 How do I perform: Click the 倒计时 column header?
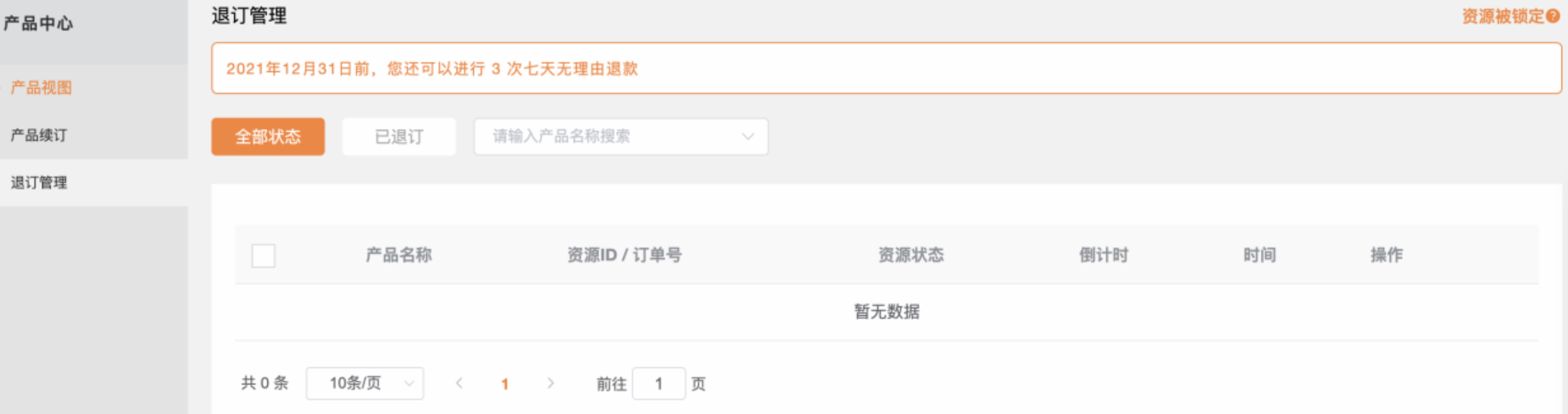1104,255
